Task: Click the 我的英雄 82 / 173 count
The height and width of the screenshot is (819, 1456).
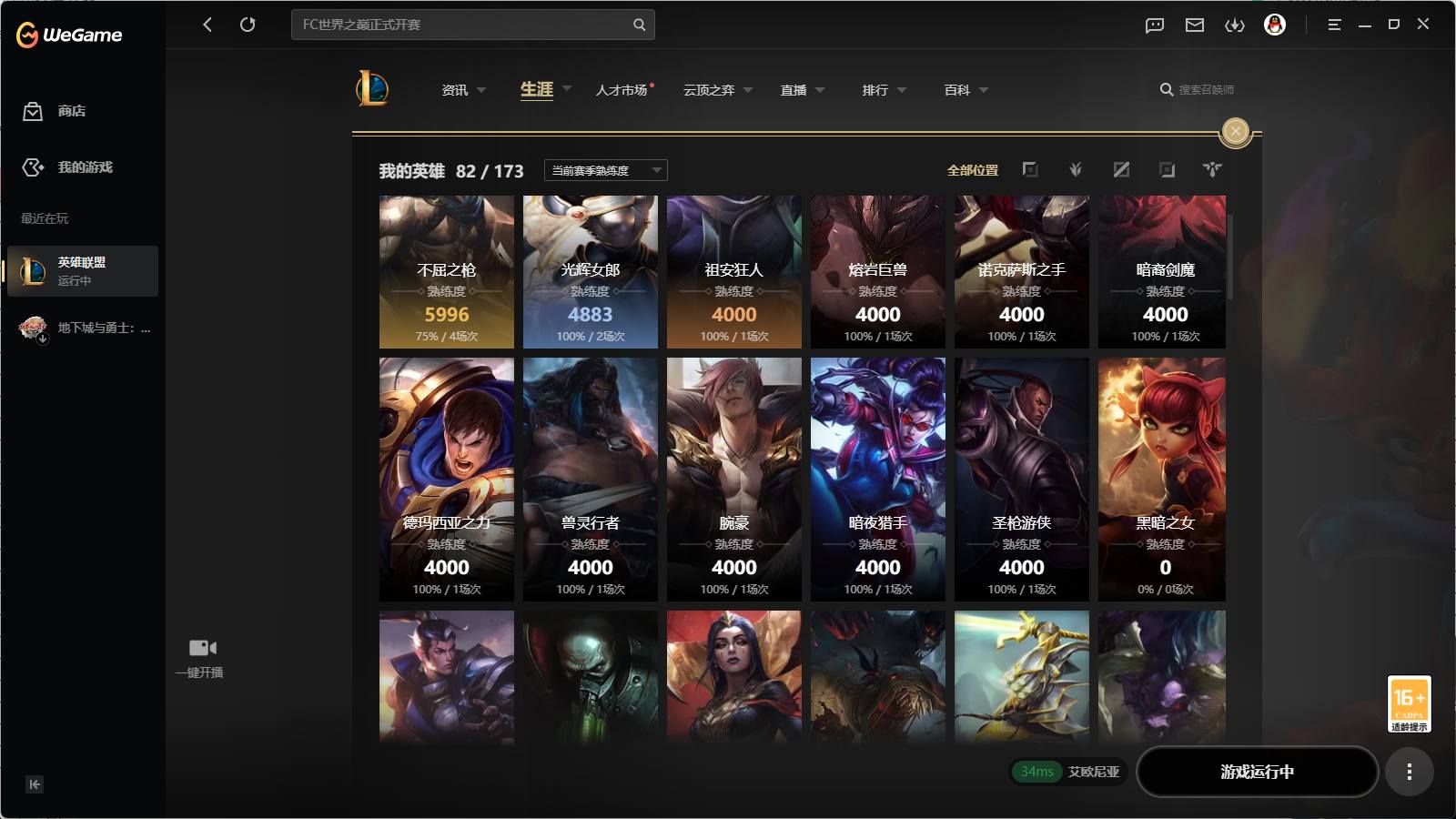Action: [451, 171]
